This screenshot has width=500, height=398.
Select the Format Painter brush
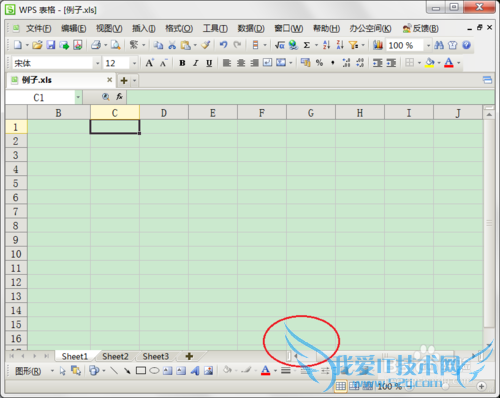[x=206, y=45]
